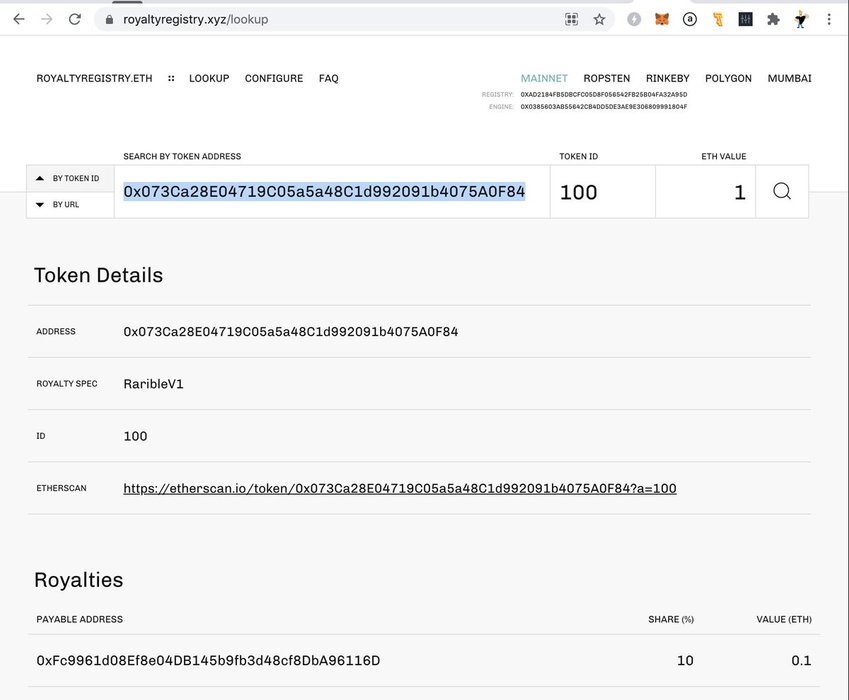849x700 pixels.
Task: Focus the TOKEN ID field showing 100
Action: point(603,192)
